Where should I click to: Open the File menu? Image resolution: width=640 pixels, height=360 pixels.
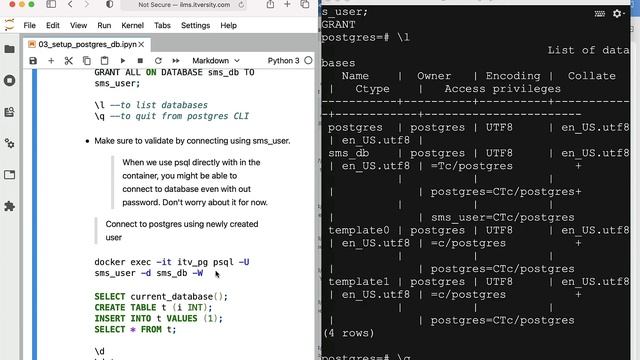pos(29,25)
